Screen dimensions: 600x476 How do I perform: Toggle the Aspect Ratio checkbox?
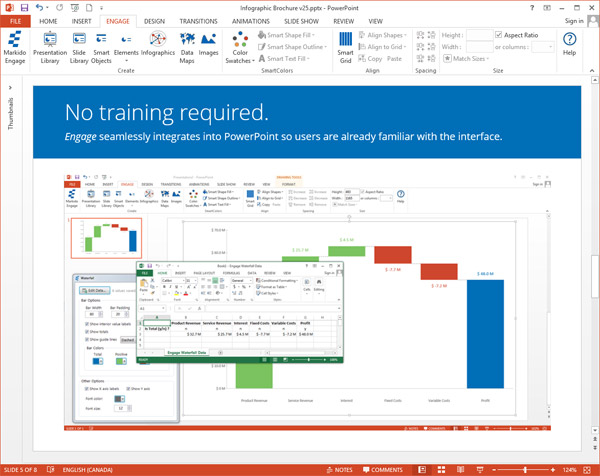coord(498,35)
